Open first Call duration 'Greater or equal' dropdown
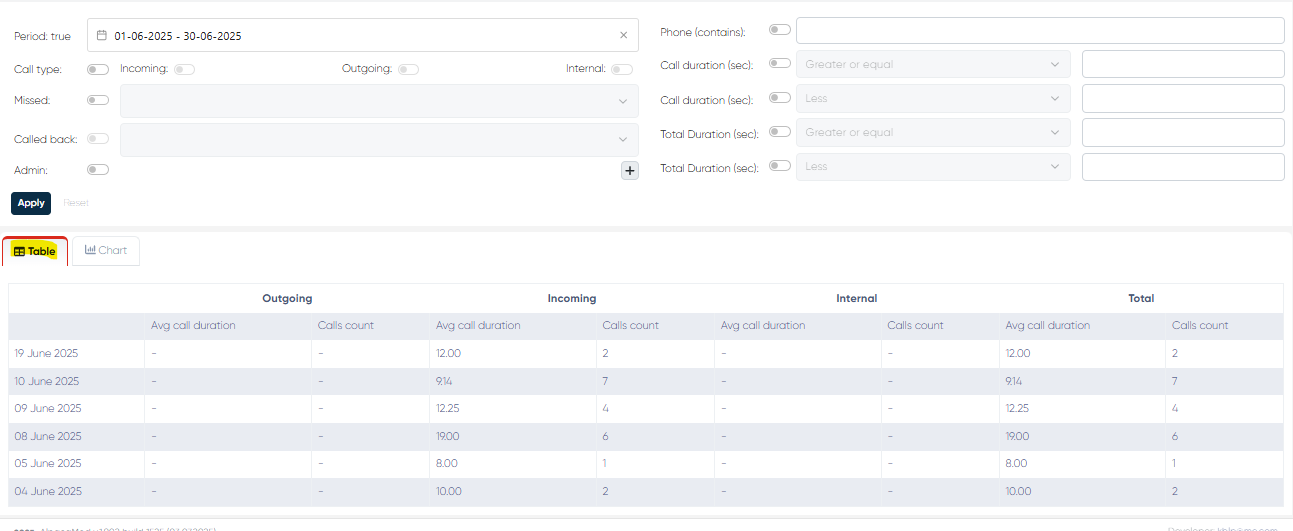This screenshot has height=531, width=1293. coord(932,65)
